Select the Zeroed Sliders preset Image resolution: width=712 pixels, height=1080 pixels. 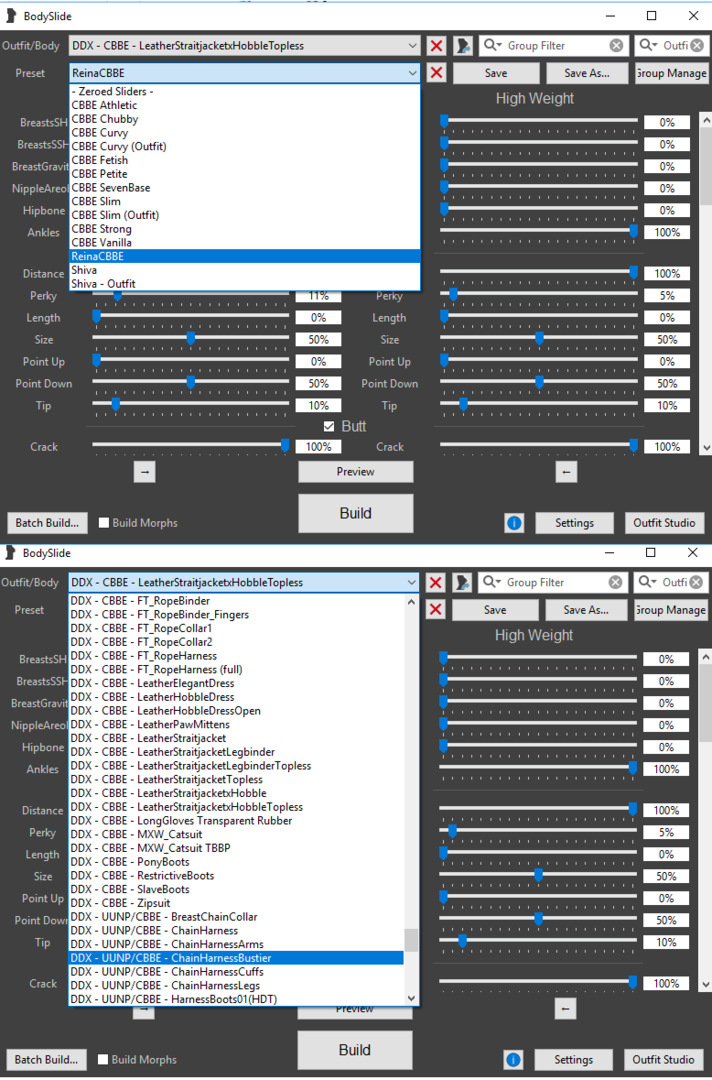point(244,91)
